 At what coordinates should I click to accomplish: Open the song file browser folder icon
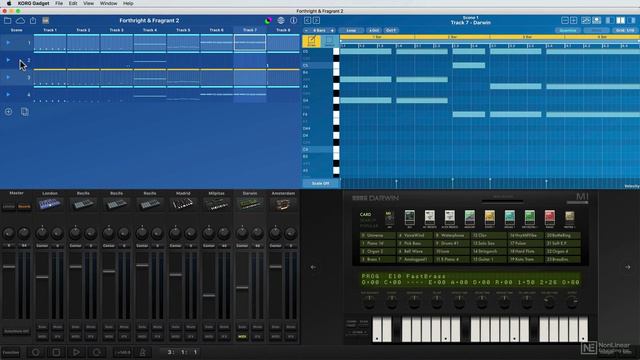7,20
